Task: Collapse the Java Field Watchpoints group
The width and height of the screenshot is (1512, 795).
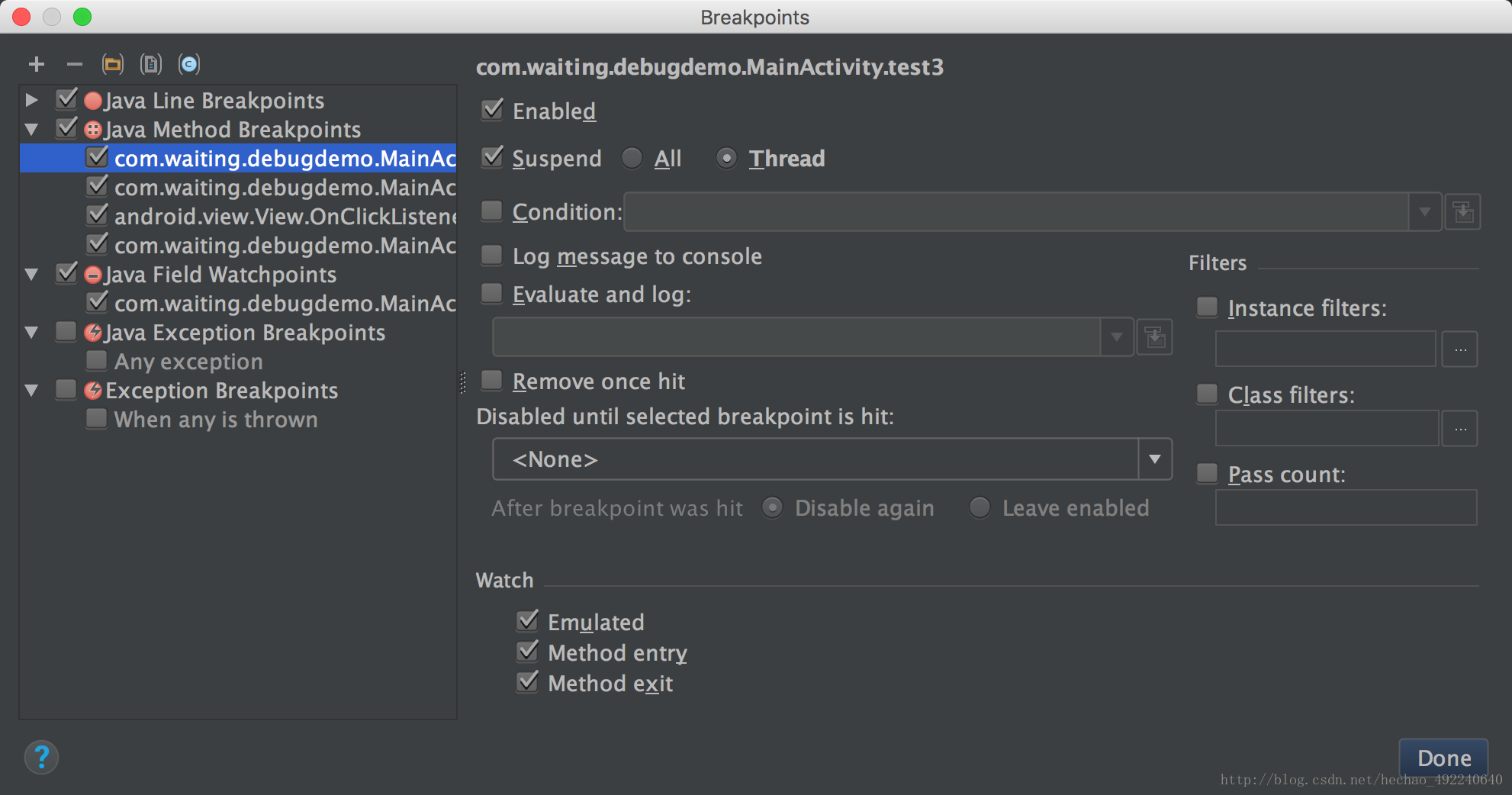Action: [x=31, y=275]
